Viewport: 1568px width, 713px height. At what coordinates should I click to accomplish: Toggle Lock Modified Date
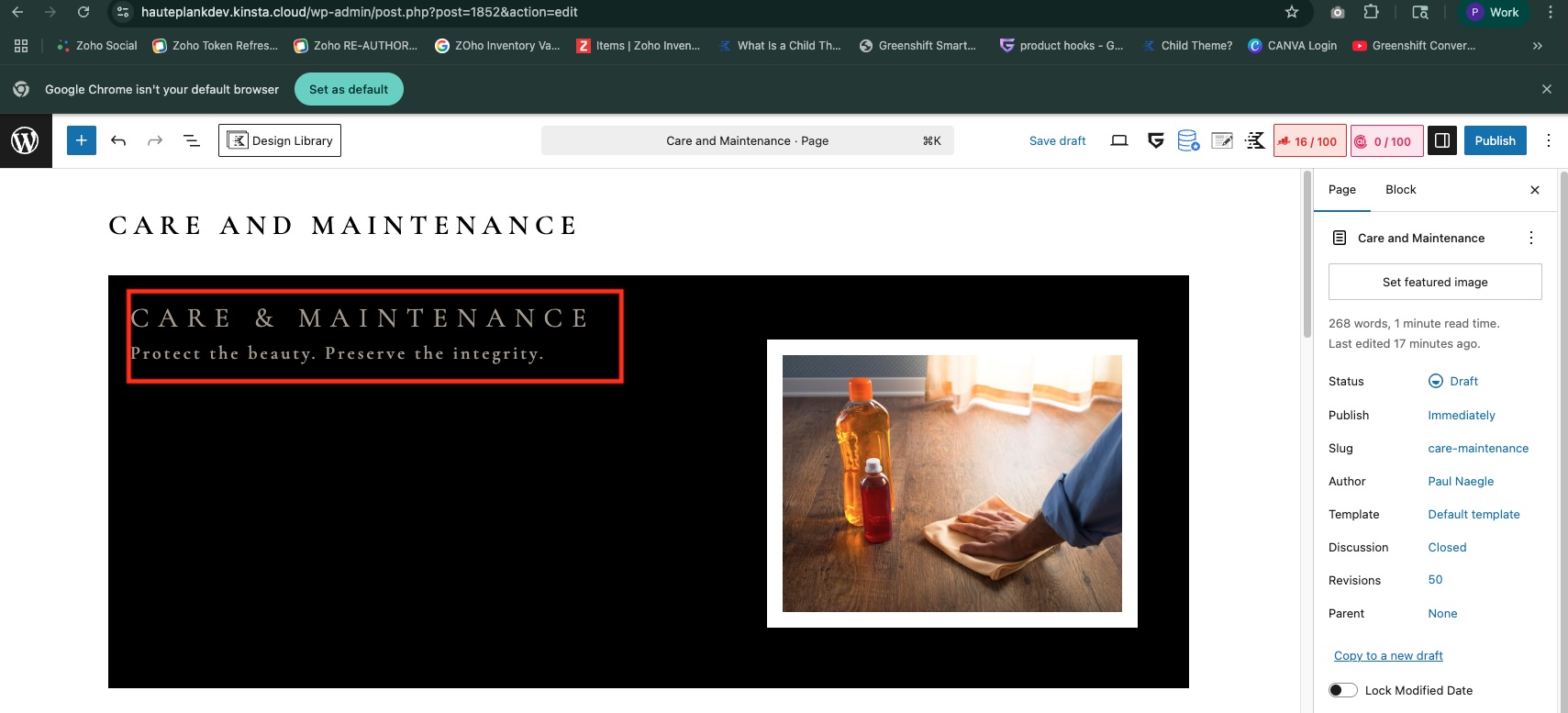(x=1343, y=690)
